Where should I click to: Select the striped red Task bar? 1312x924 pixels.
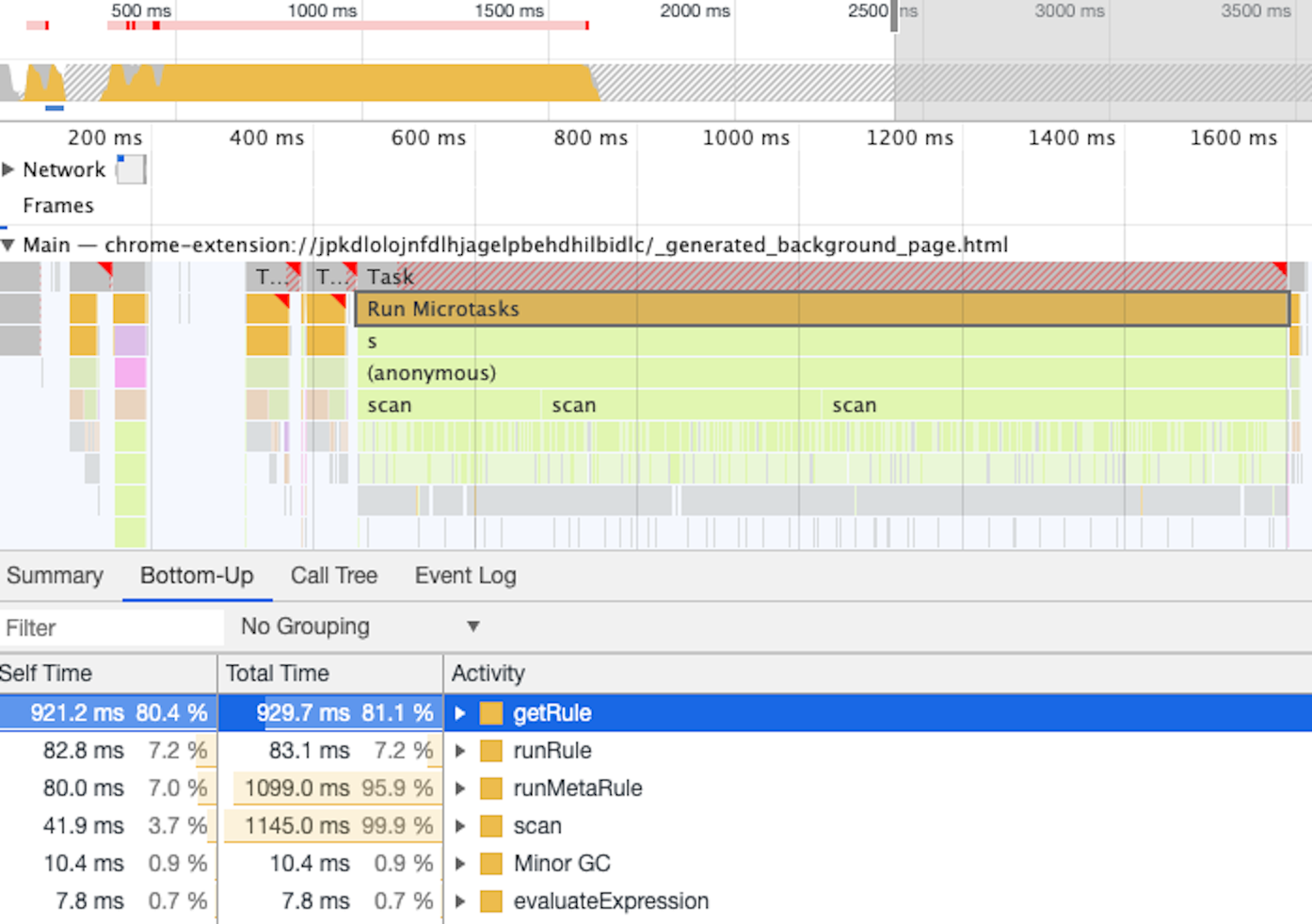pos(753,277)
